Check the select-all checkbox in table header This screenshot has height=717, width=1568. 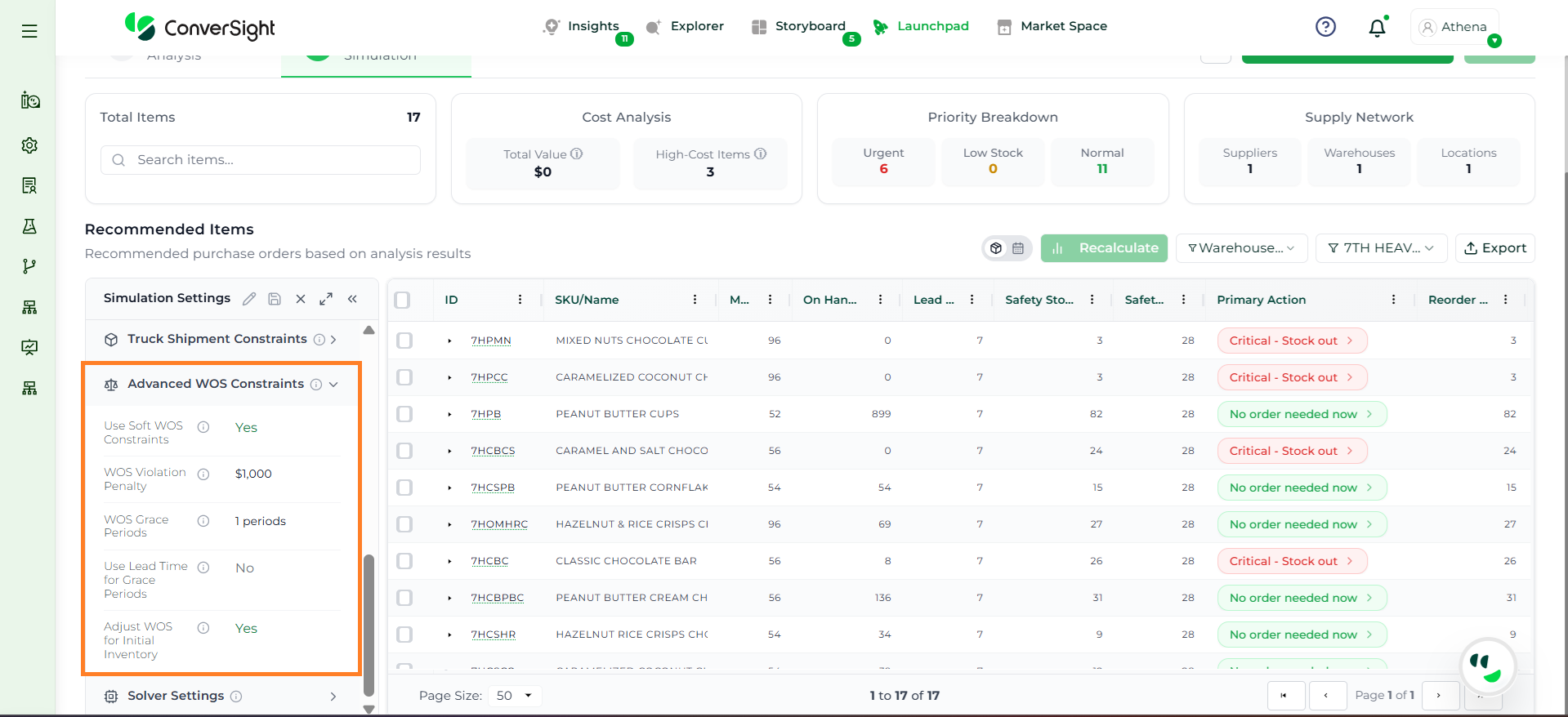click(402, 300)
